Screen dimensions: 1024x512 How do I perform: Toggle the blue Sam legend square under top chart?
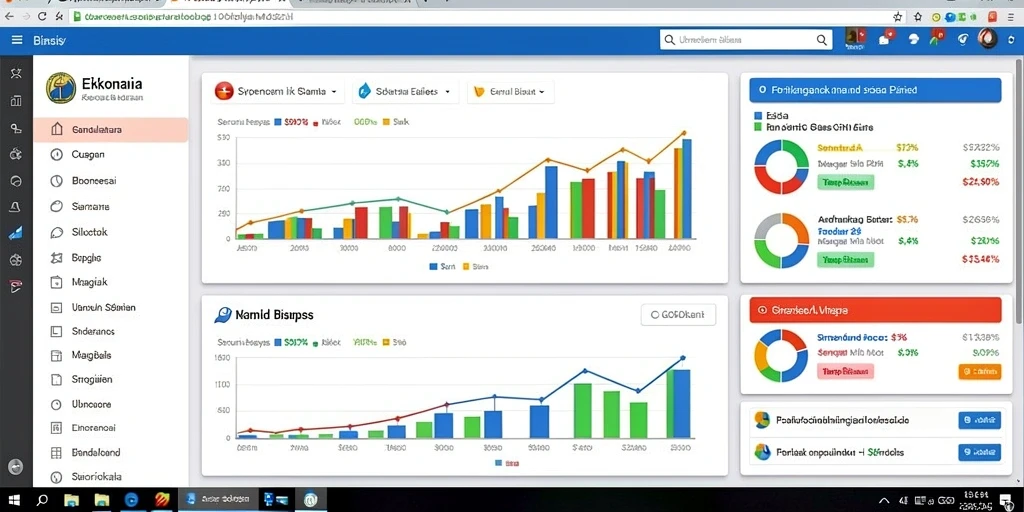click(x=433, y=266)
